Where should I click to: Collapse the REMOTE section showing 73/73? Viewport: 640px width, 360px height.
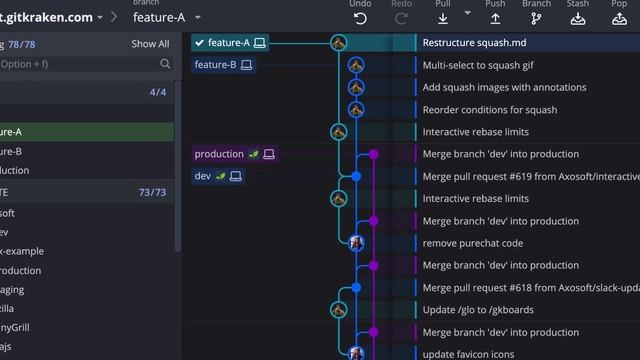[87, 192]
